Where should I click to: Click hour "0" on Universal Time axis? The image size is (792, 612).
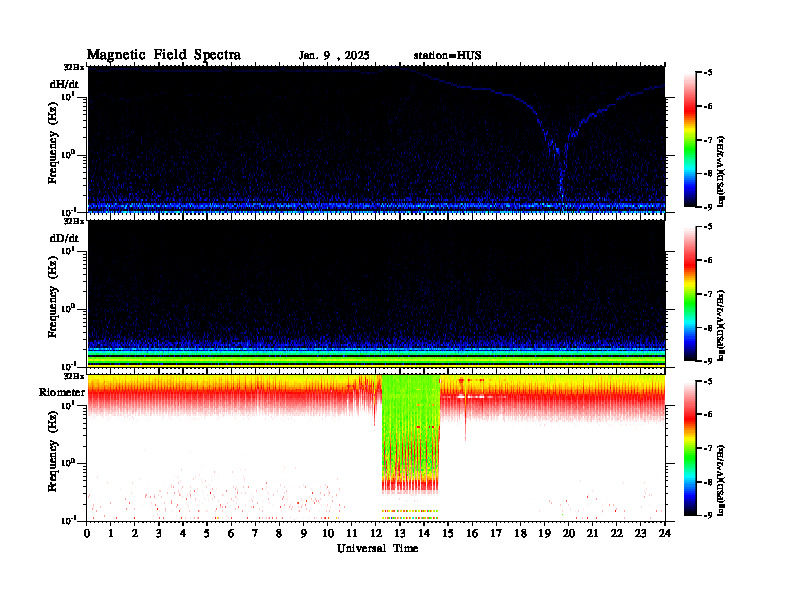tap(87, 533)
